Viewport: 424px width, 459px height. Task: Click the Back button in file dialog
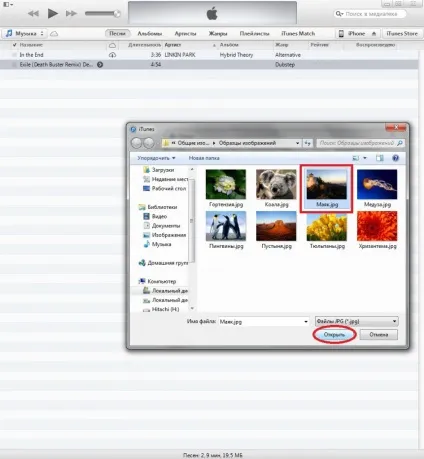coord(137,143)
